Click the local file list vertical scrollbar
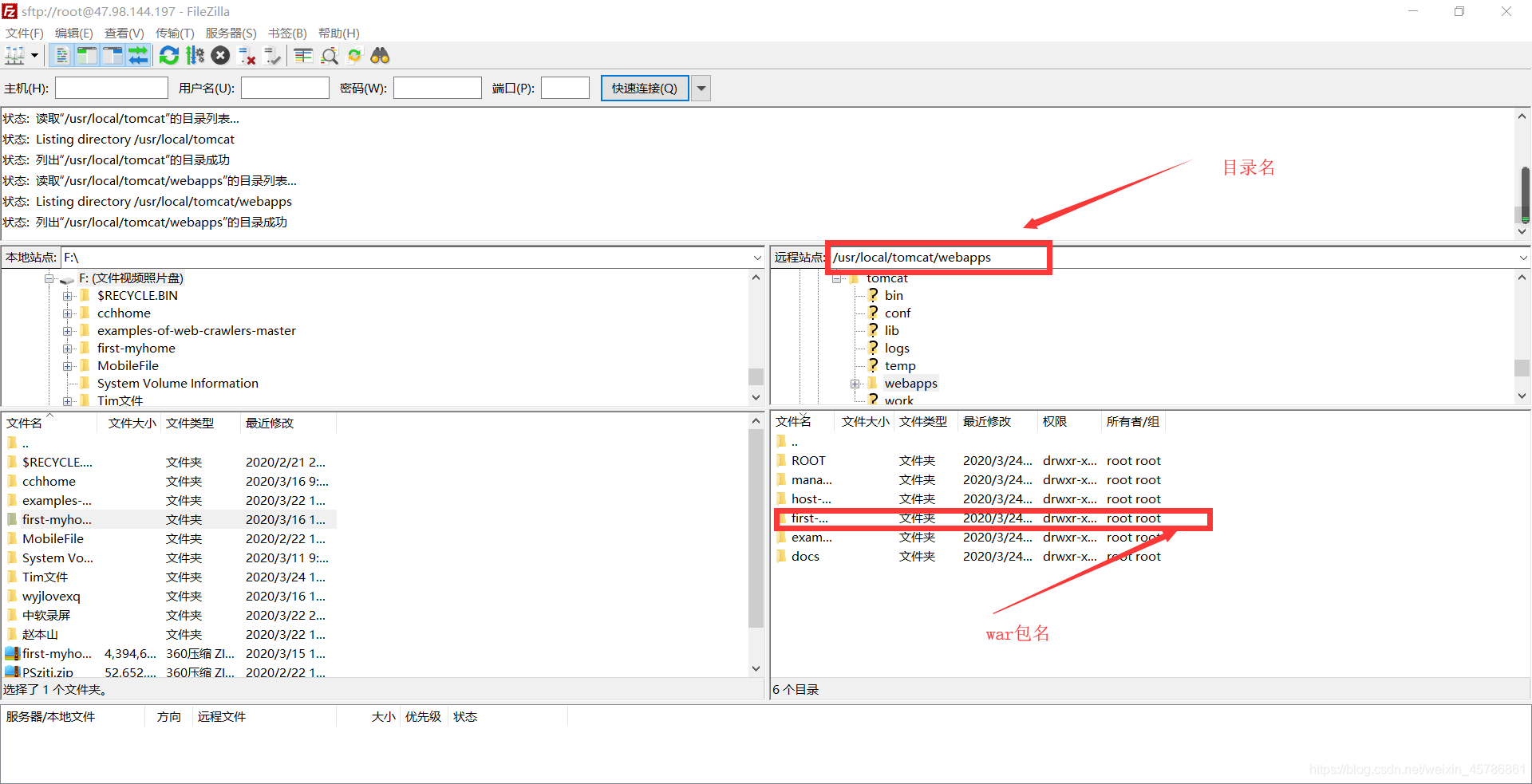Screen dimensions: 1532x784 [756, 545]
